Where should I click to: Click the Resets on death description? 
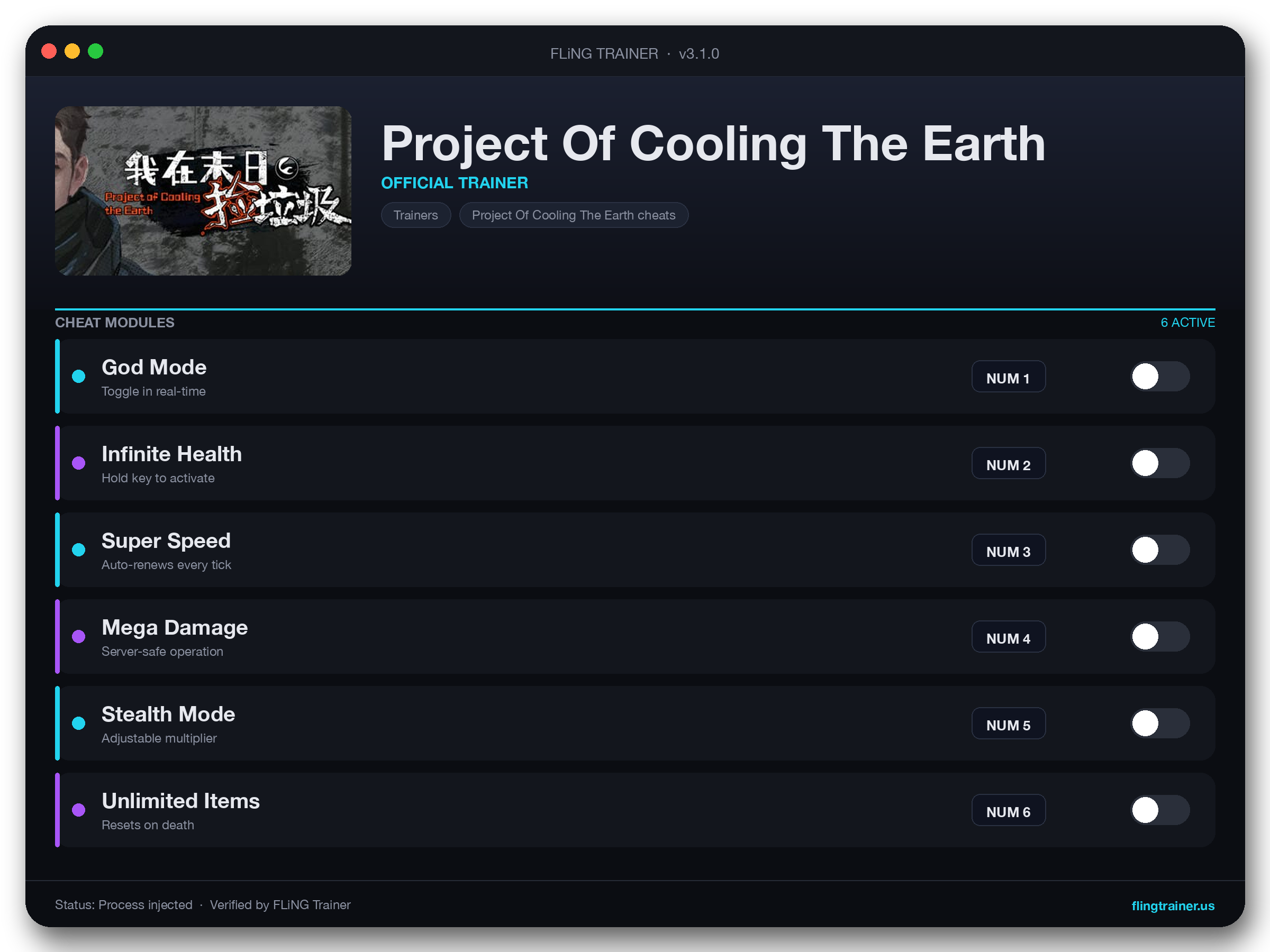[x=148, y=825]
